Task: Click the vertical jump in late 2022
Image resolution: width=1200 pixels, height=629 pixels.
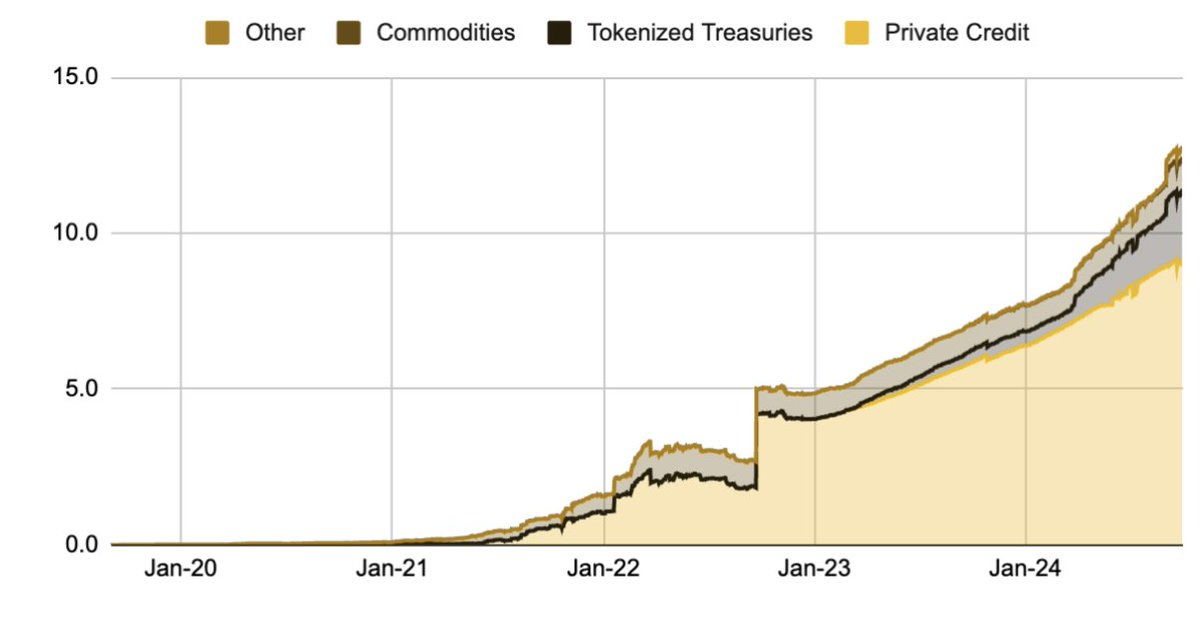Action: coord(756,430)
